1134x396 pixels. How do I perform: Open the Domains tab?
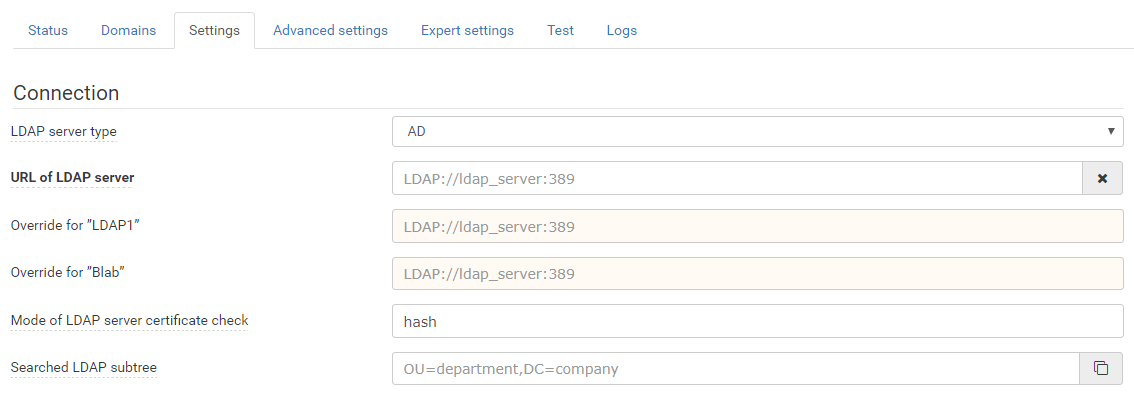click(128, 30)
